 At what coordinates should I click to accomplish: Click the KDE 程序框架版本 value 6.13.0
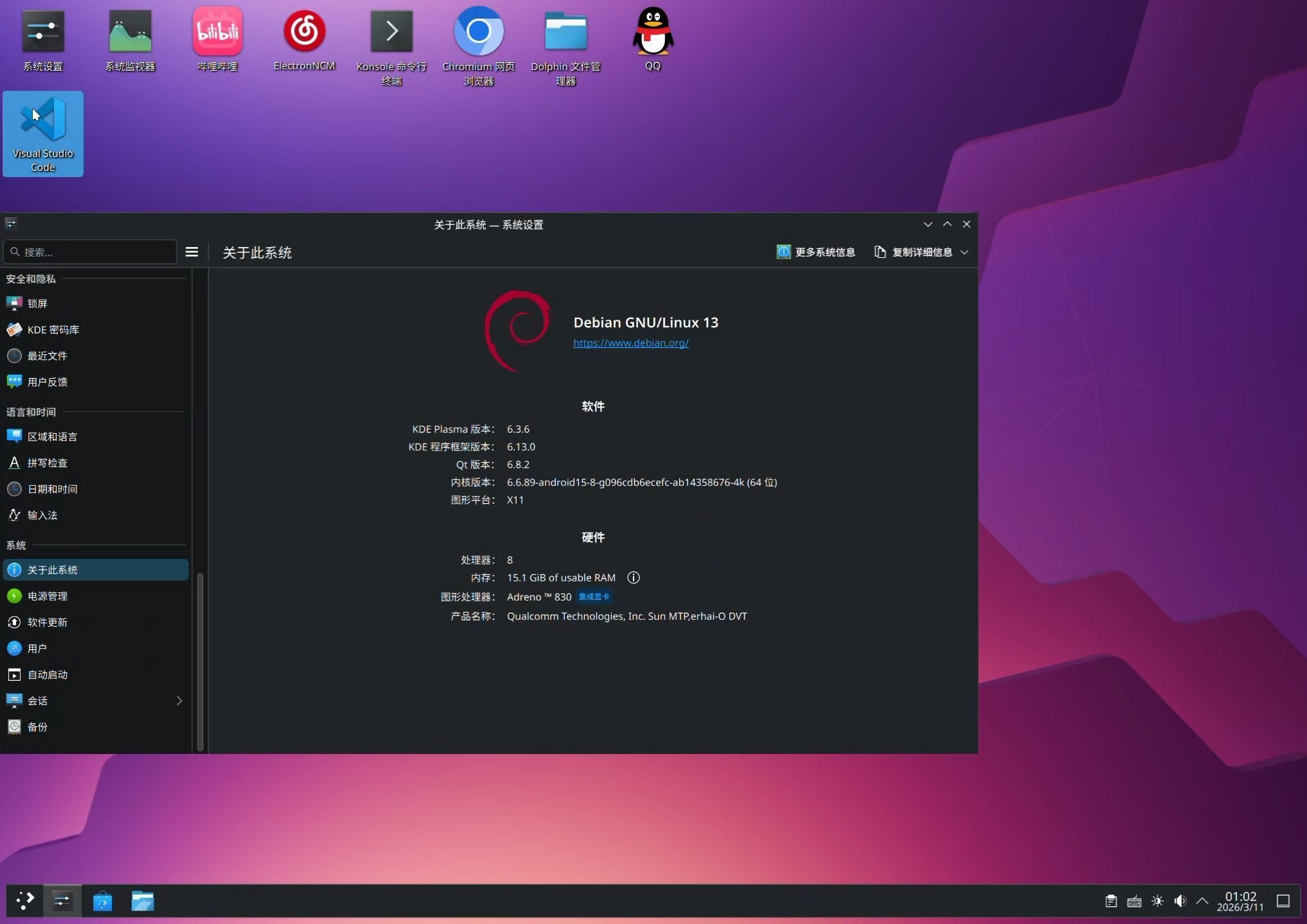(x=521, y=447)
